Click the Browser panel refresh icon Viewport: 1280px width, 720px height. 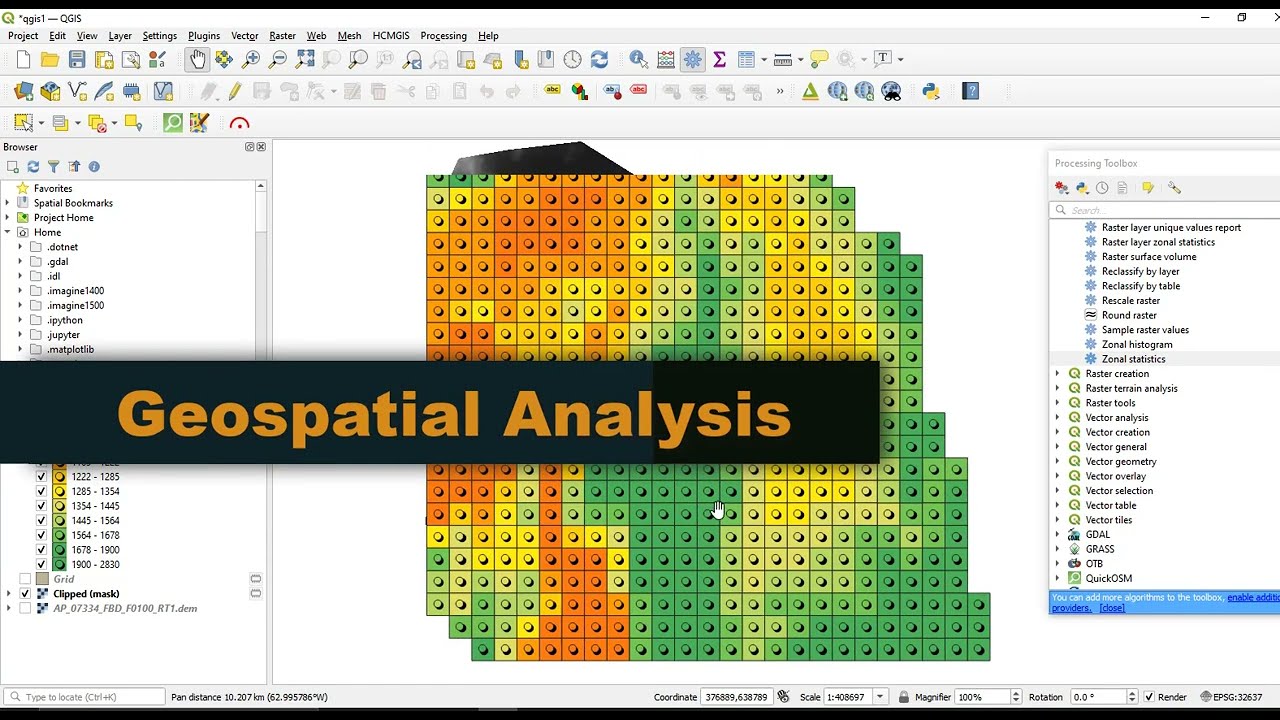tap(33, 167)
